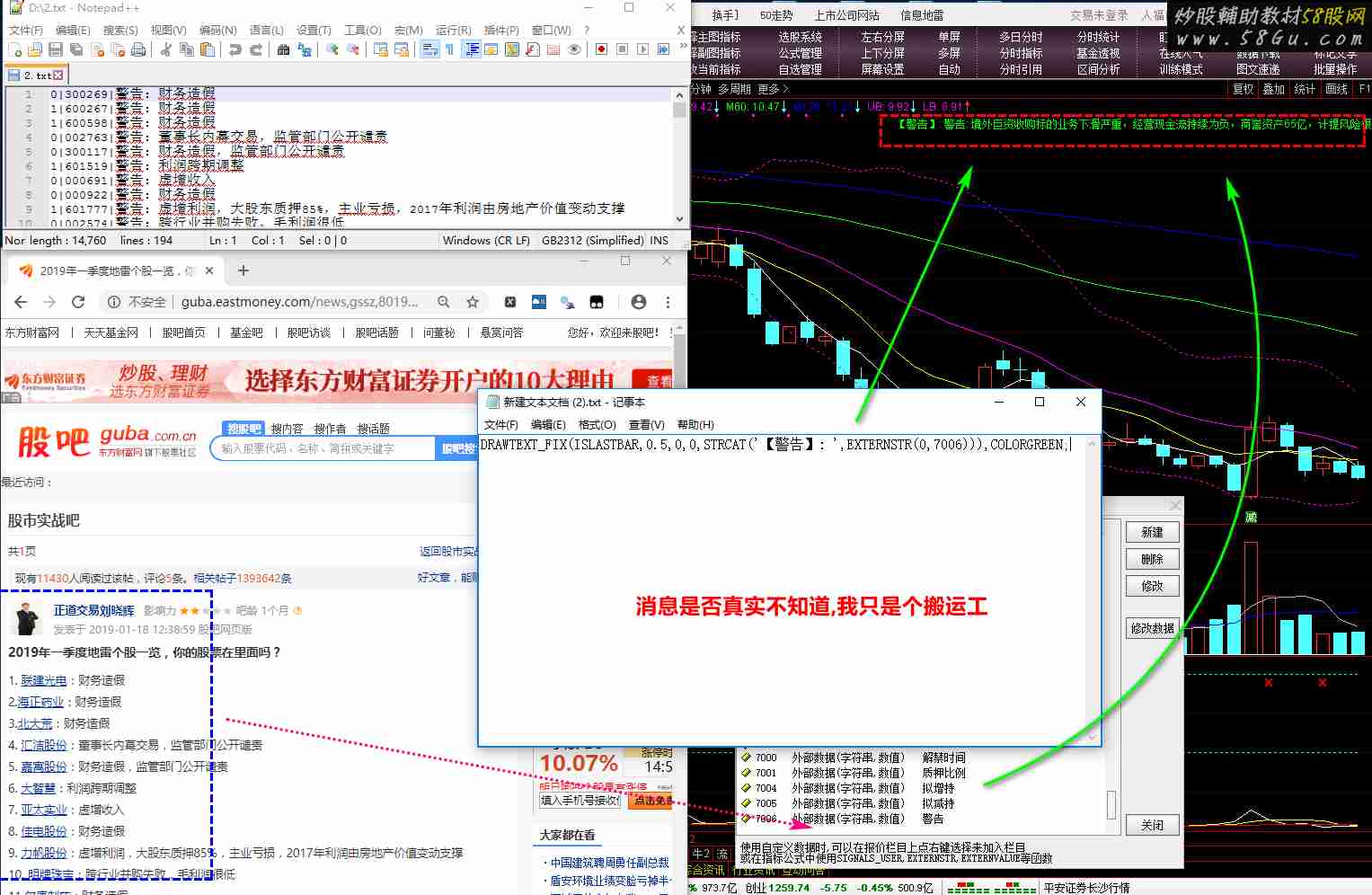The height and width of the screenshot is (895, 1372).
Task: Open 屏幕设置 in the stock software
Action: tap(882, 69)
